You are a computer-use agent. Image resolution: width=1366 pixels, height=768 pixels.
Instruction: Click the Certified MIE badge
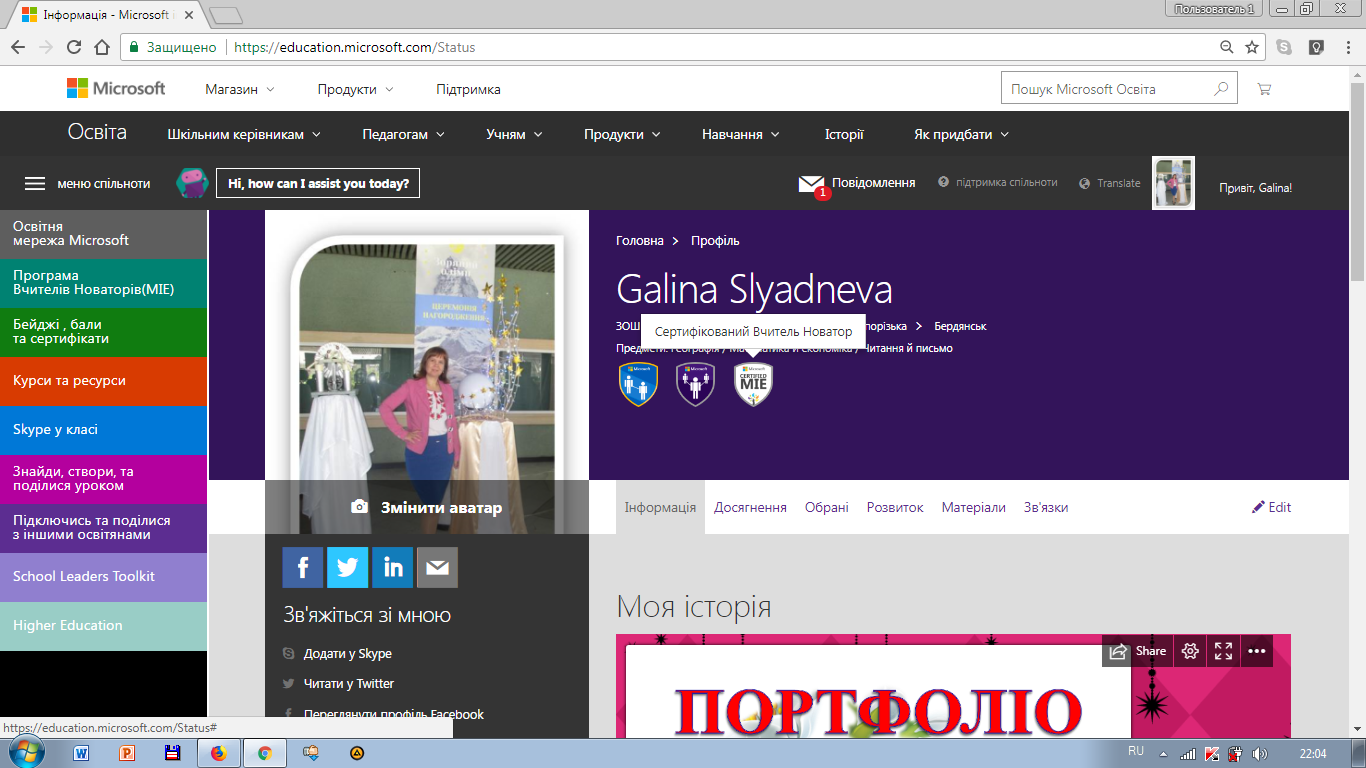[x=753, y=384]
